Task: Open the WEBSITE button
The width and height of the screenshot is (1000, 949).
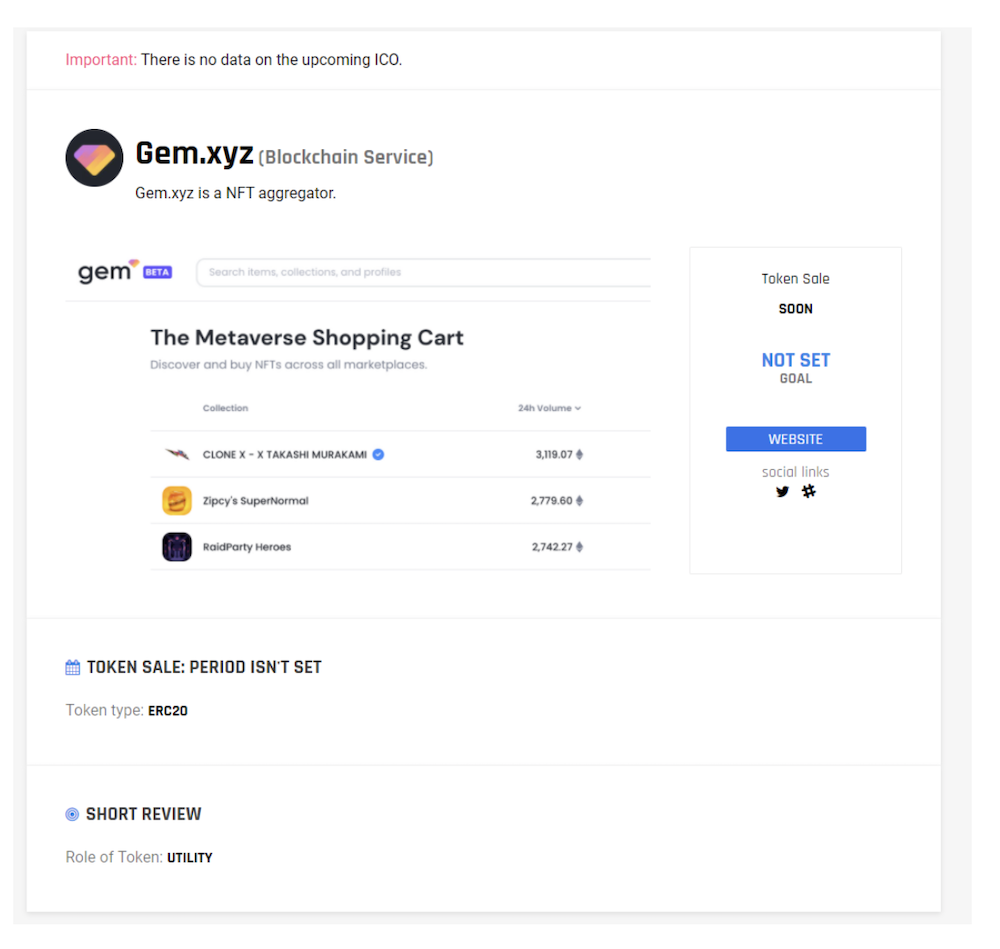Action: pyautogui.click(x=795, y=439)
